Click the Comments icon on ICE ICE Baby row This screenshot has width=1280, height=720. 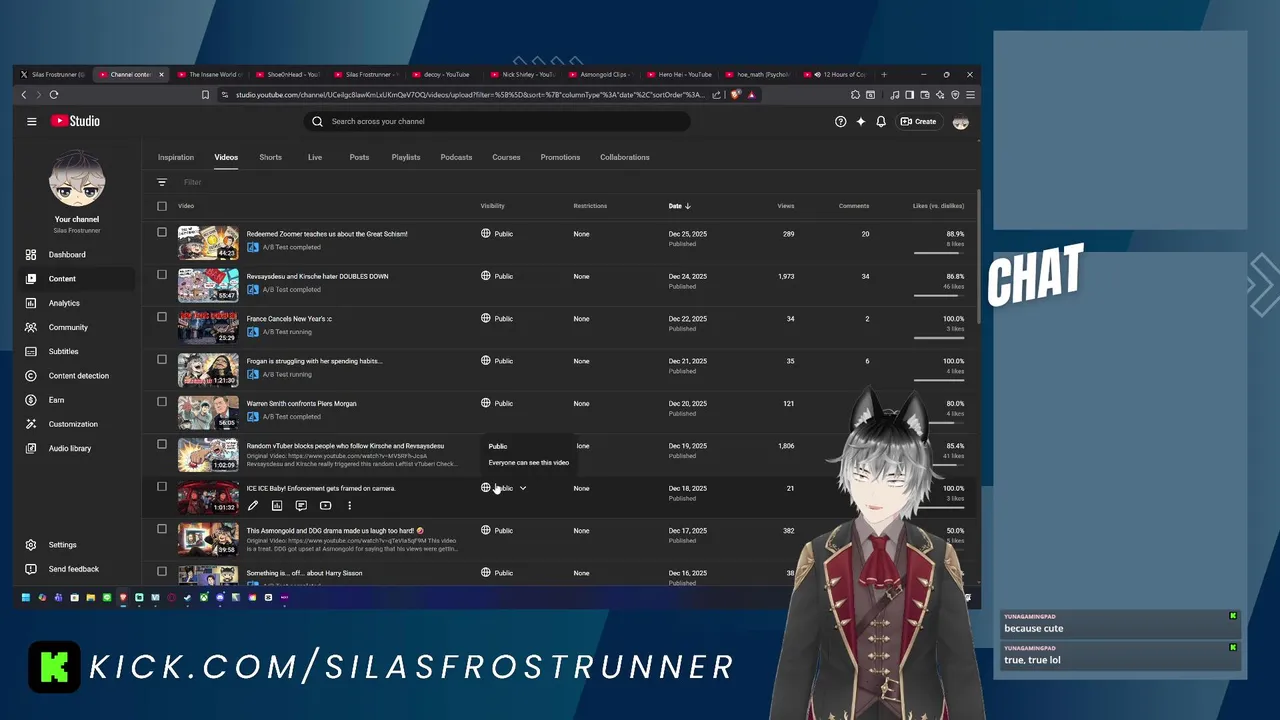[x=301, y=506]
